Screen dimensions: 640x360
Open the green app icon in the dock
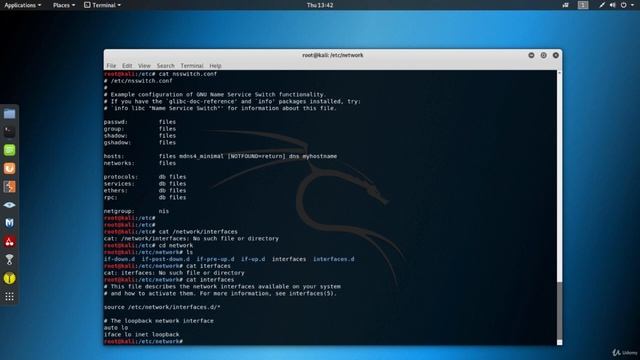pos(9,150)
